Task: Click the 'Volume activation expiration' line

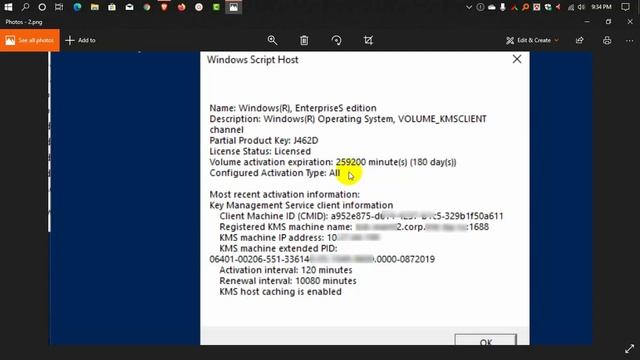Action: [333, 162]
